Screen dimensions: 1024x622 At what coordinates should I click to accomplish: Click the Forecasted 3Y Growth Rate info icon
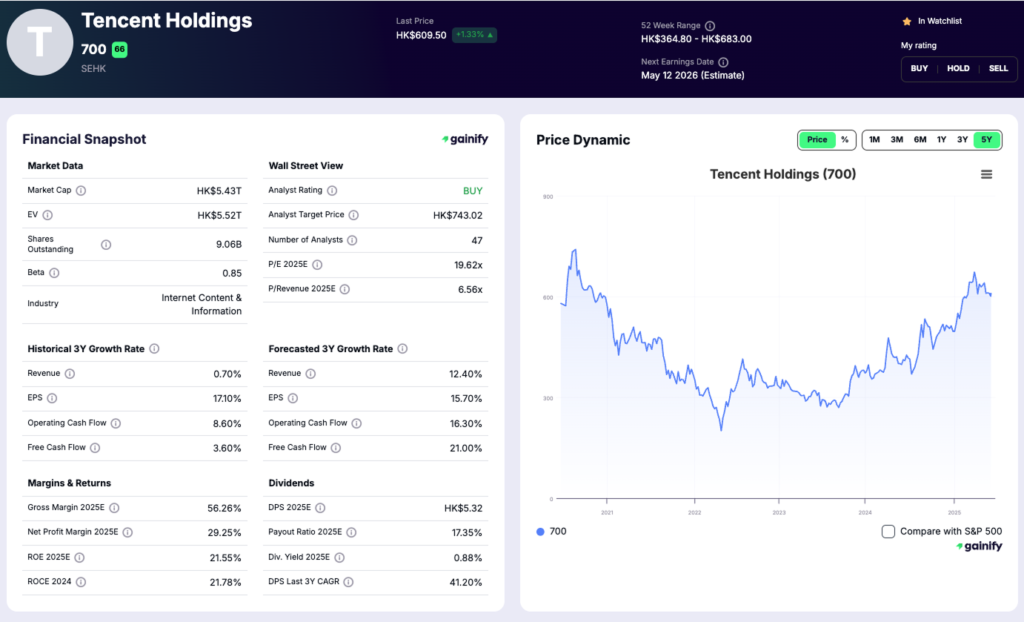(x=403, y=348)
